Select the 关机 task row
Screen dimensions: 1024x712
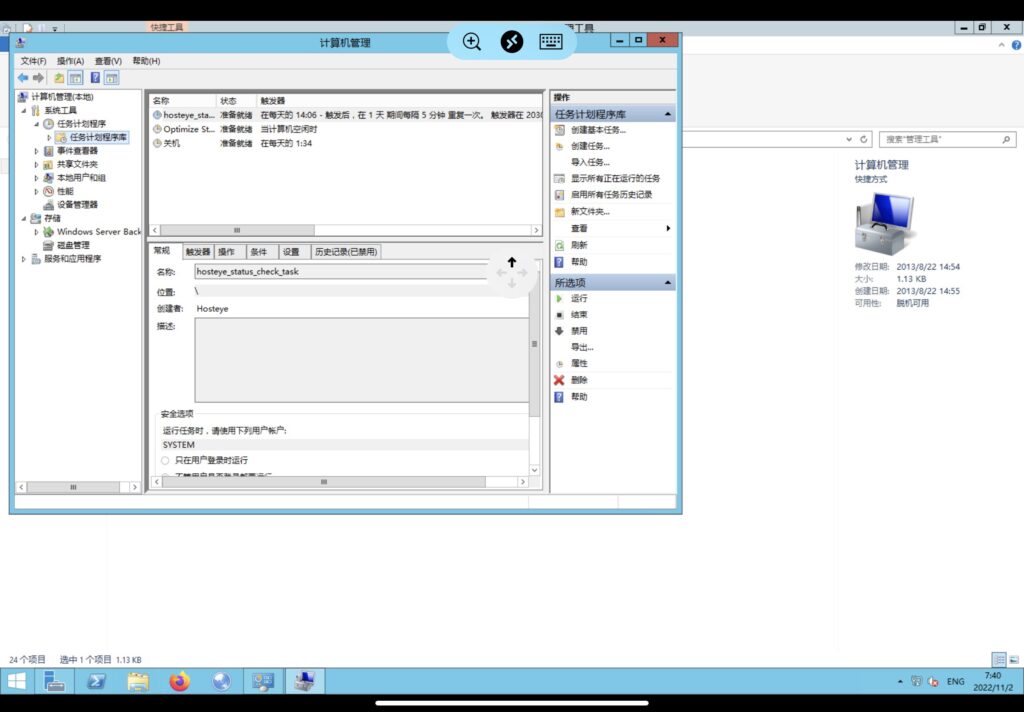172,144
